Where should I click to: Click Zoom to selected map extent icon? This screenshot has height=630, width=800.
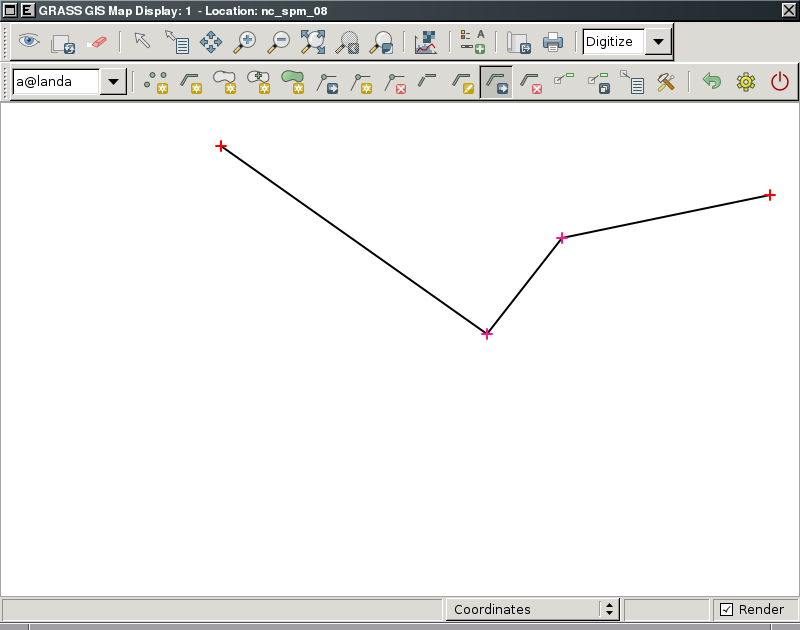[313, 42]
